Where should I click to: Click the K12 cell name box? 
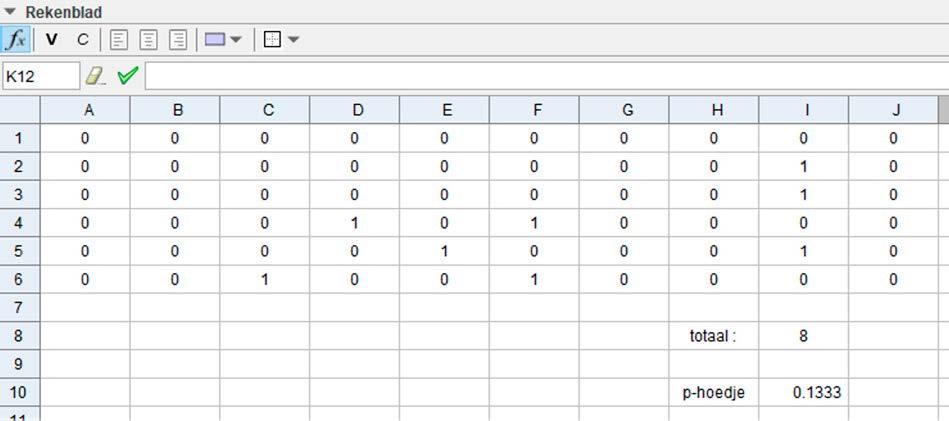click(x=40, y=76)
